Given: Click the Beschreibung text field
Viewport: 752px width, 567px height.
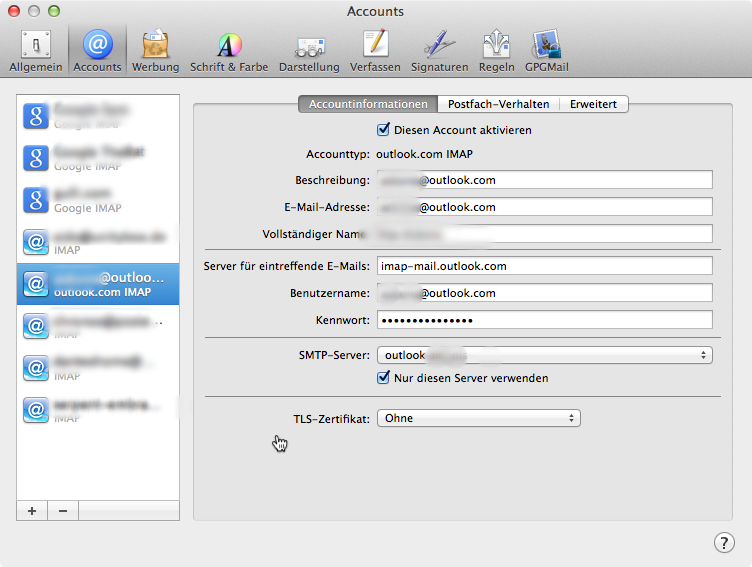Looking at the screenshot, I should pyautogui.click(x=545, y=180).
